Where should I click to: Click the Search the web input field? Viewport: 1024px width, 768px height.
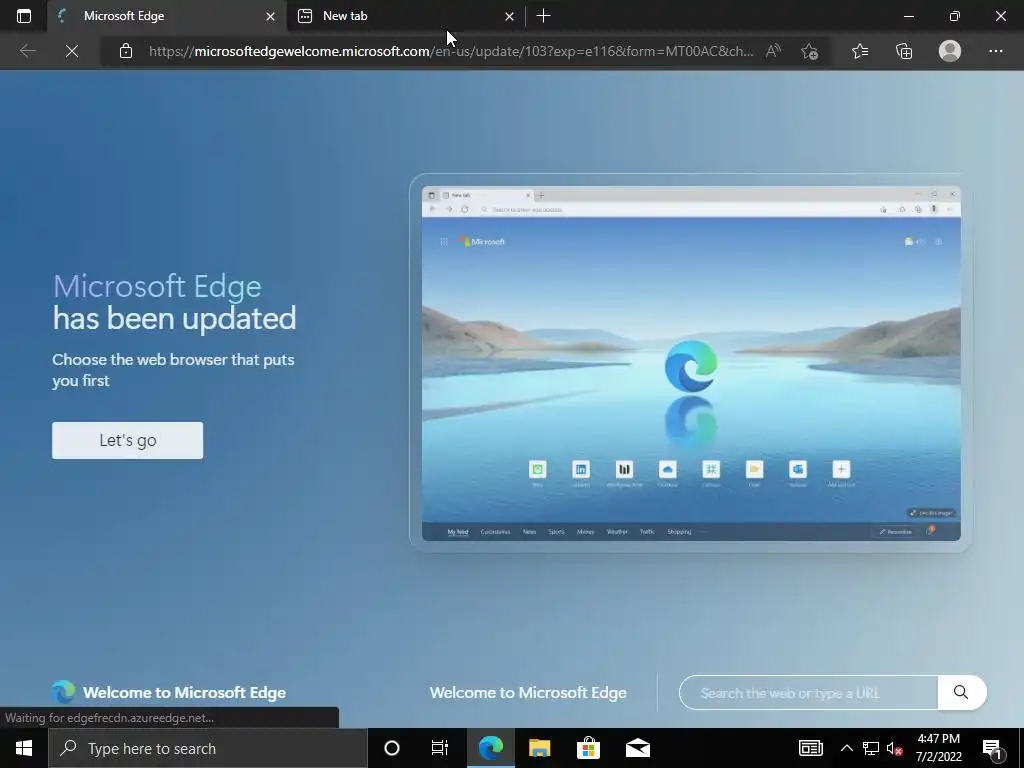[x=808, y=692]
